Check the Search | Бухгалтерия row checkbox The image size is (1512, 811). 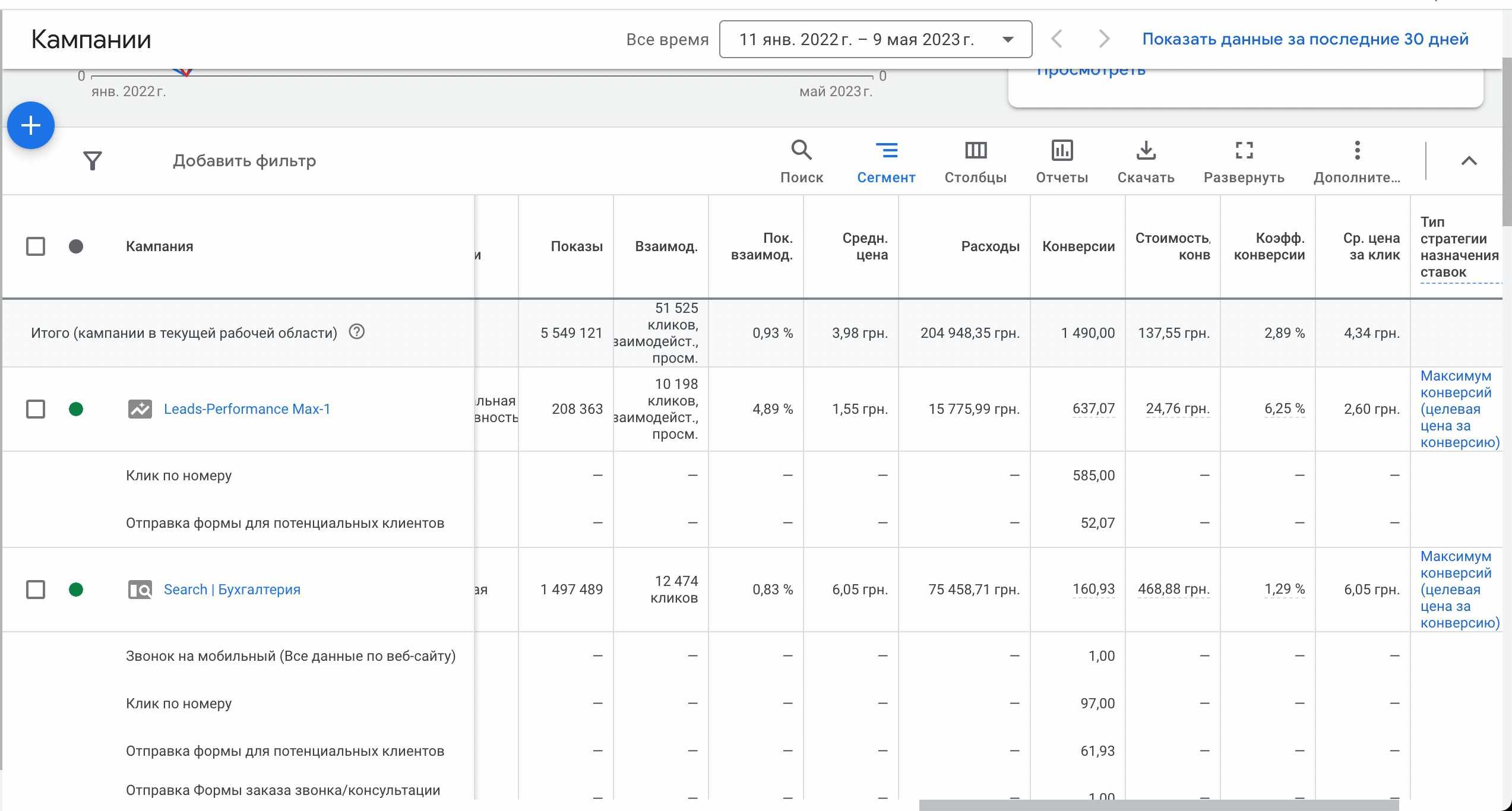pos(36,590)
